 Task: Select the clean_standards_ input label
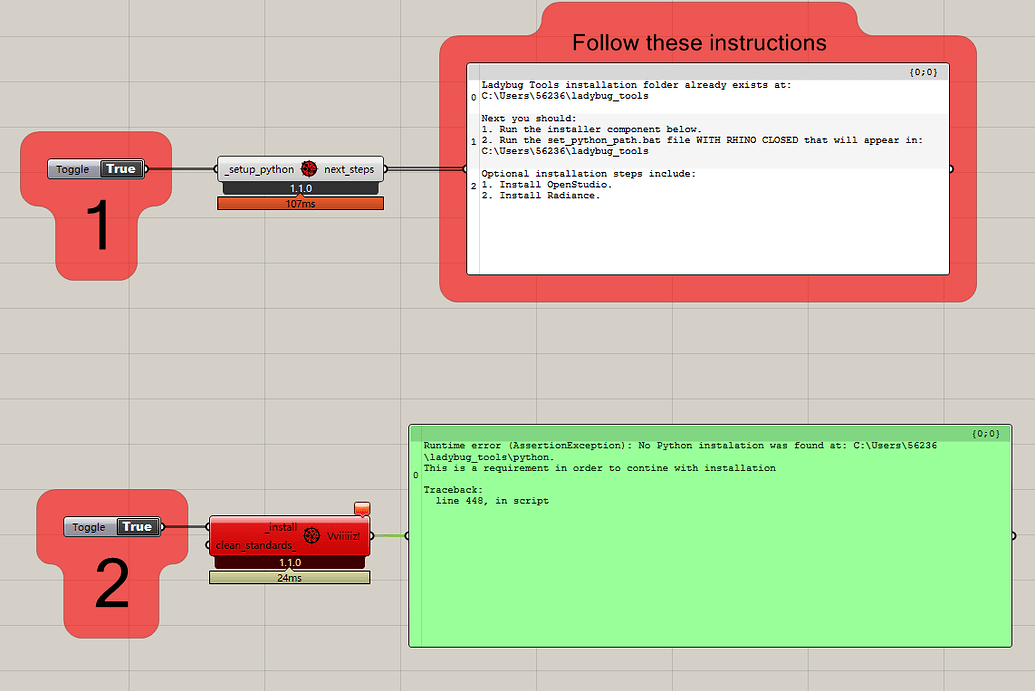click(255, 545)
